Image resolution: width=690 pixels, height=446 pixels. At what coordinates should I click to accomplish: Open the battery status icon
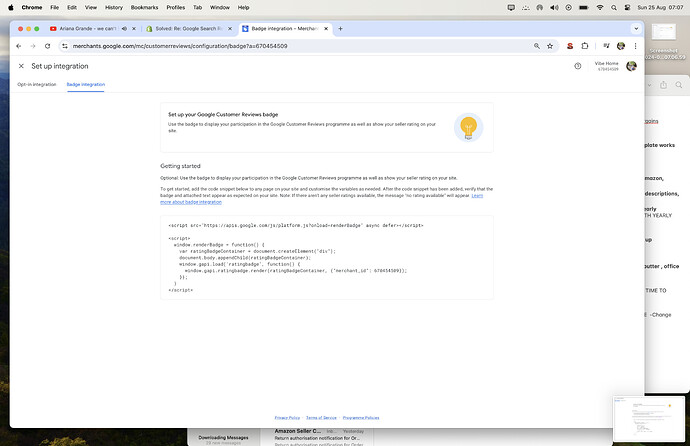coord(584,7)
